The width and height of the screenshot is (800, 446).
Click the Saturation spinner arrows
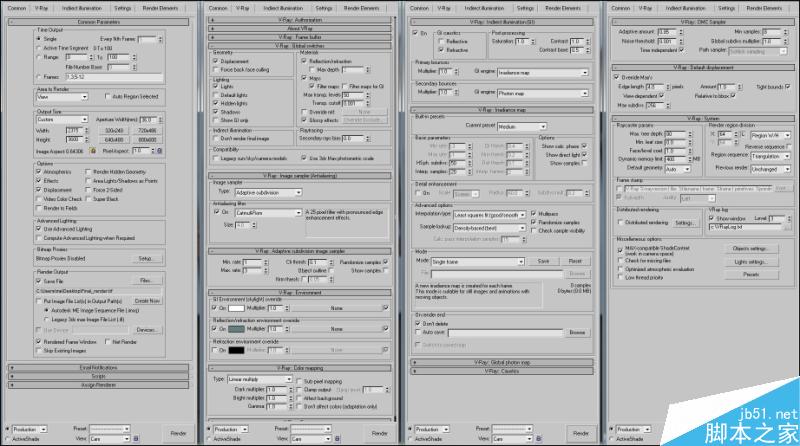[533, 41]
